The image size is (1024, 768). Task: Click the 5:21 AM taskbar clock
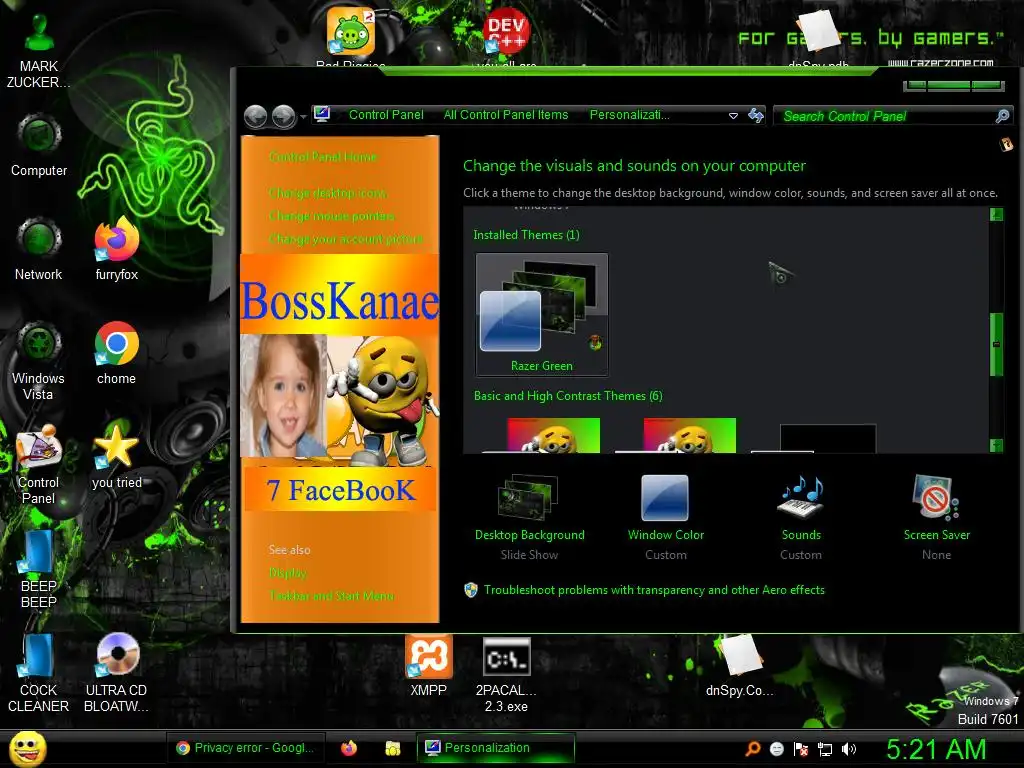pos(936,749)
